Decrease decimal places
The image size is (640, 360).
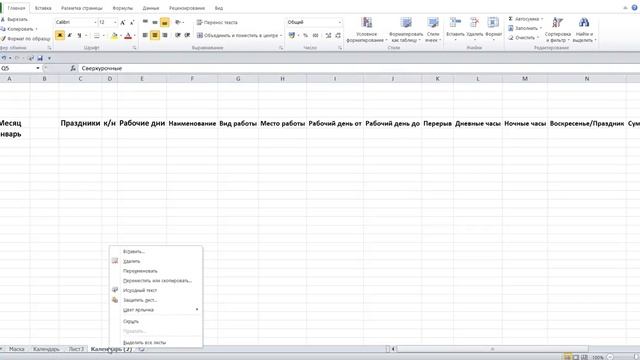338,36
